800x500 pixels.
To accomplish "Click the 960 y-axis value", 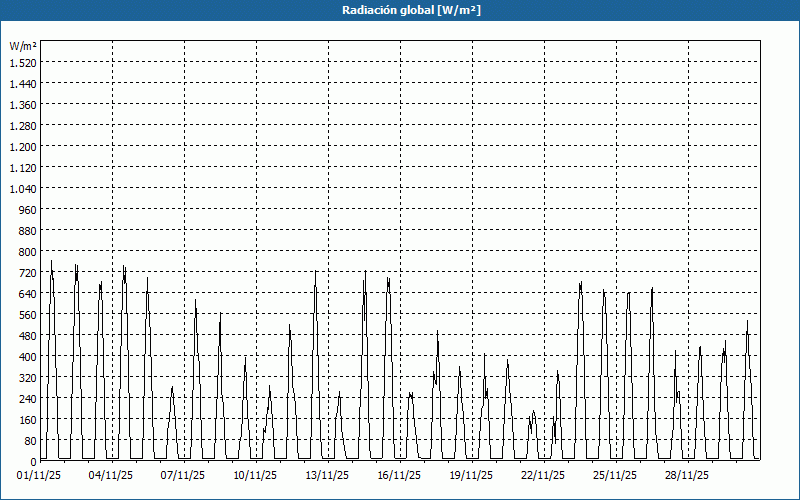I will coord(26,209).
